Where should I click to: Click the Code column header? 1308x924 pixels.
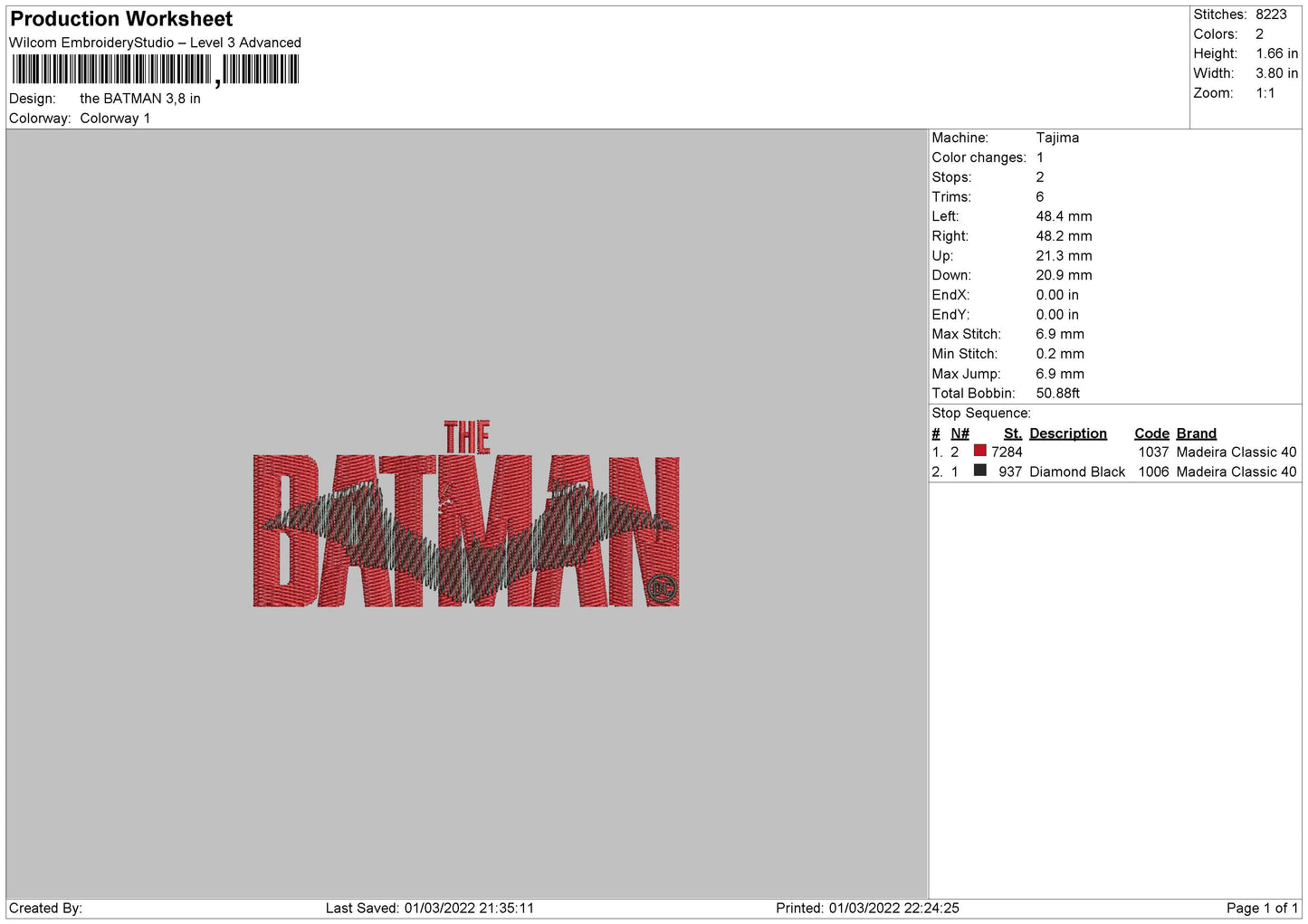[1151, 433]
